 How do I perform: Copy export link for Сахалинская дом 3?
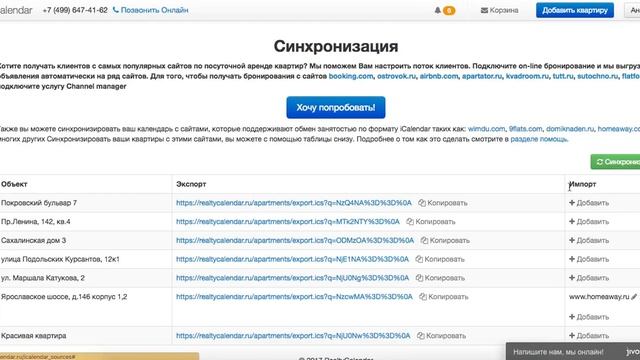click(x=445, y=240)
